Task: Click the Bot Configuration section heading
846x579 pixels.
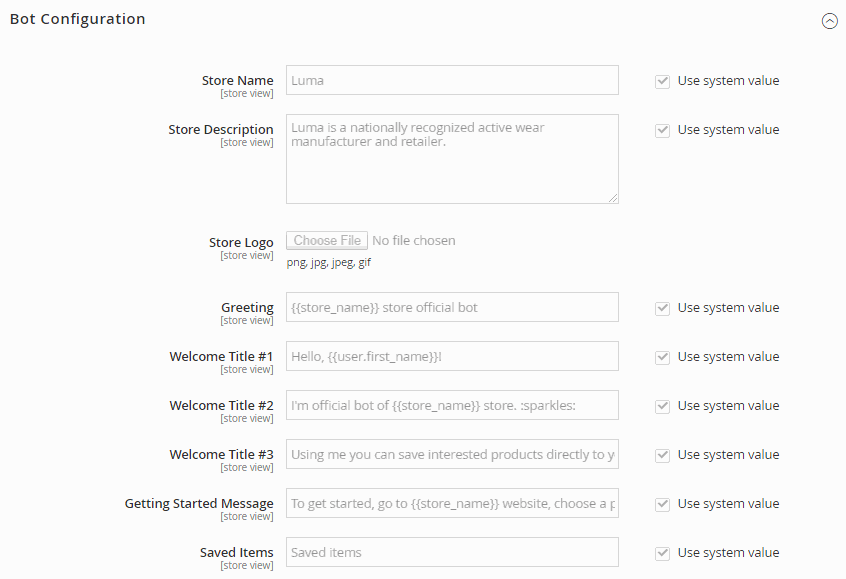Action: [x=78, y=19]
